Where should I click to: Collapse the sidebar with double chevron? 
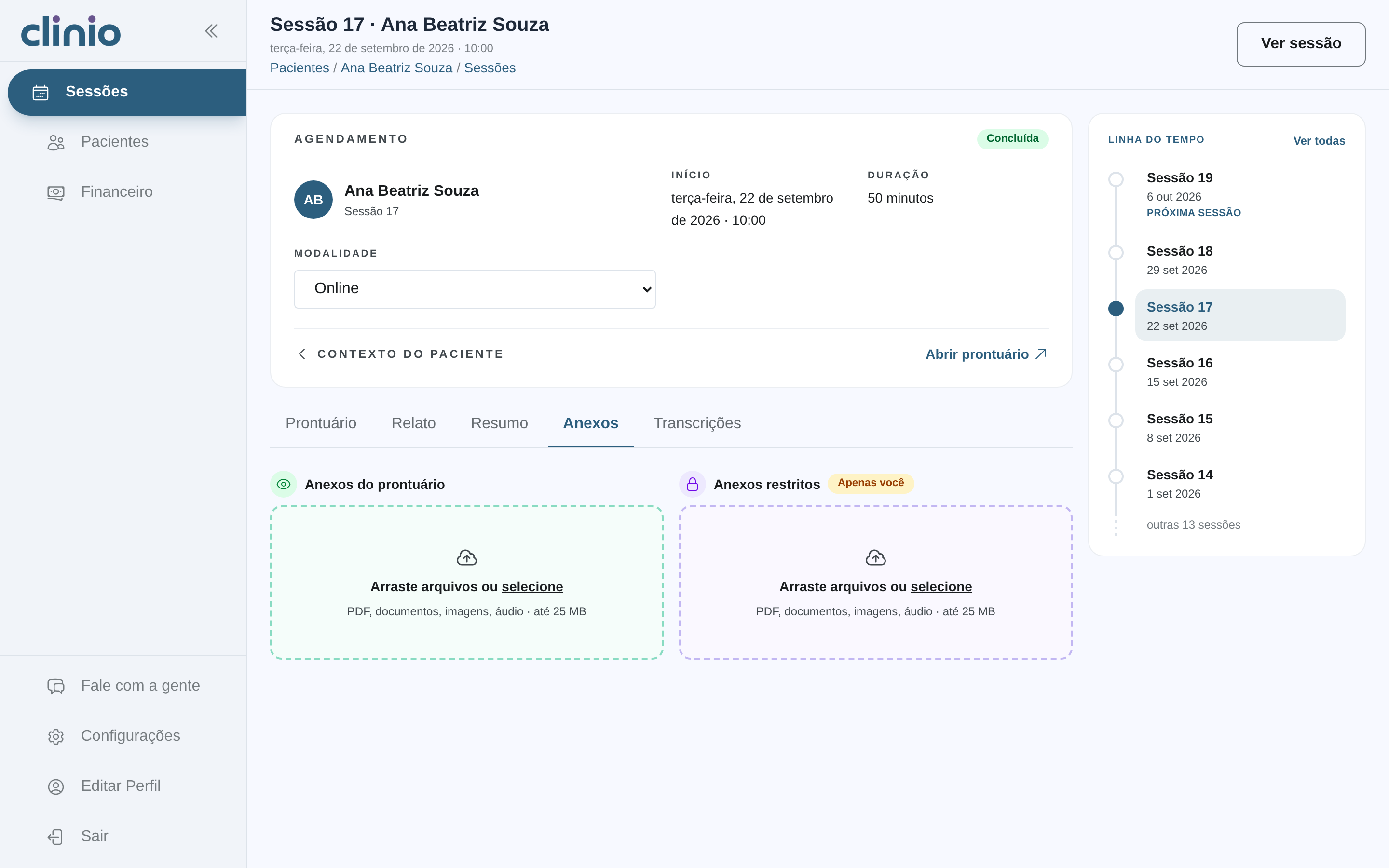coord(211,31)
